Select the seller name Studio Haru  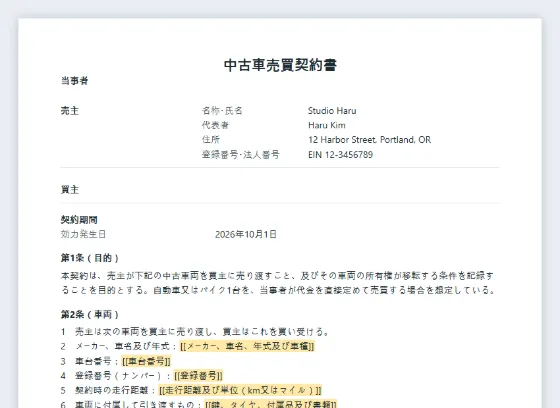(x=332, y=111)
